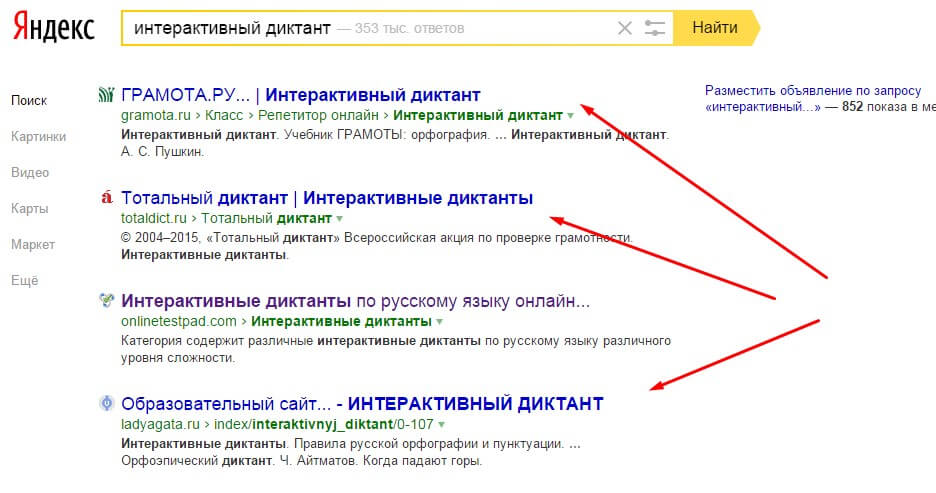This screenshot has width=936, height=493.
Task: Click snippet text 'Правила русской орфографии и пунктуации'
Action: [429, 444]
